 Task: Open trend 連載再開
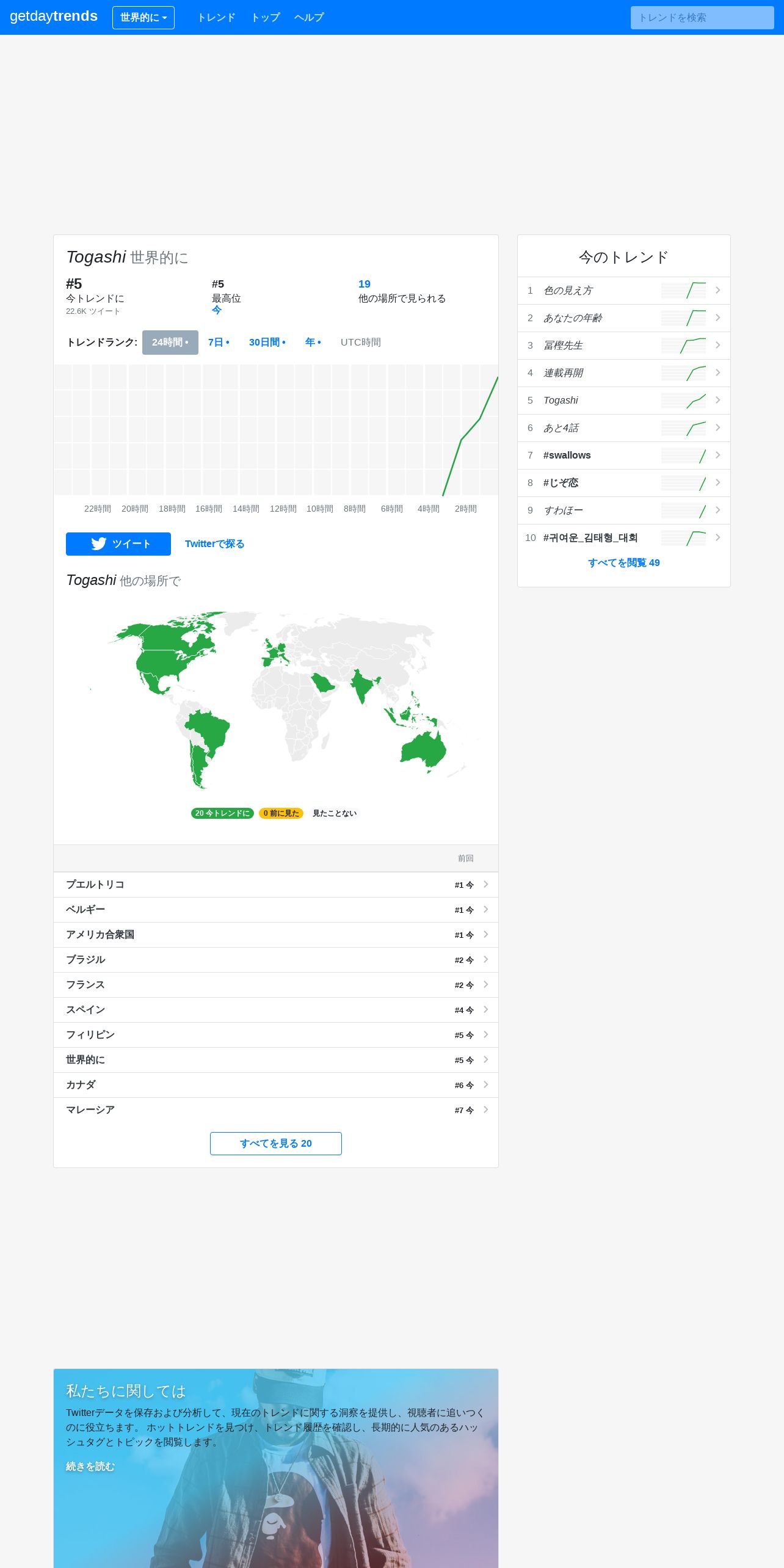pyautogui.click(x=563, y=373)
